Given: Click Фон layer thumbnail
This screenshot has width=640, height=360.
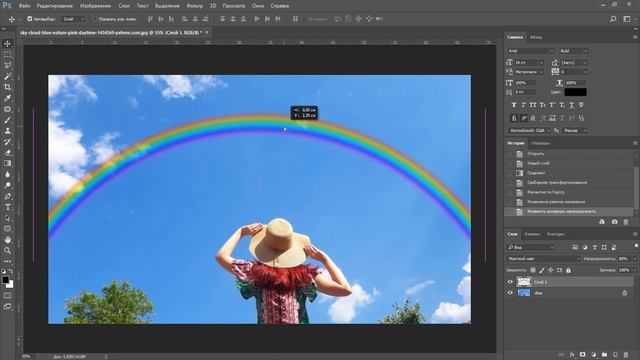Looking at the screenshot, I should 524,293.
